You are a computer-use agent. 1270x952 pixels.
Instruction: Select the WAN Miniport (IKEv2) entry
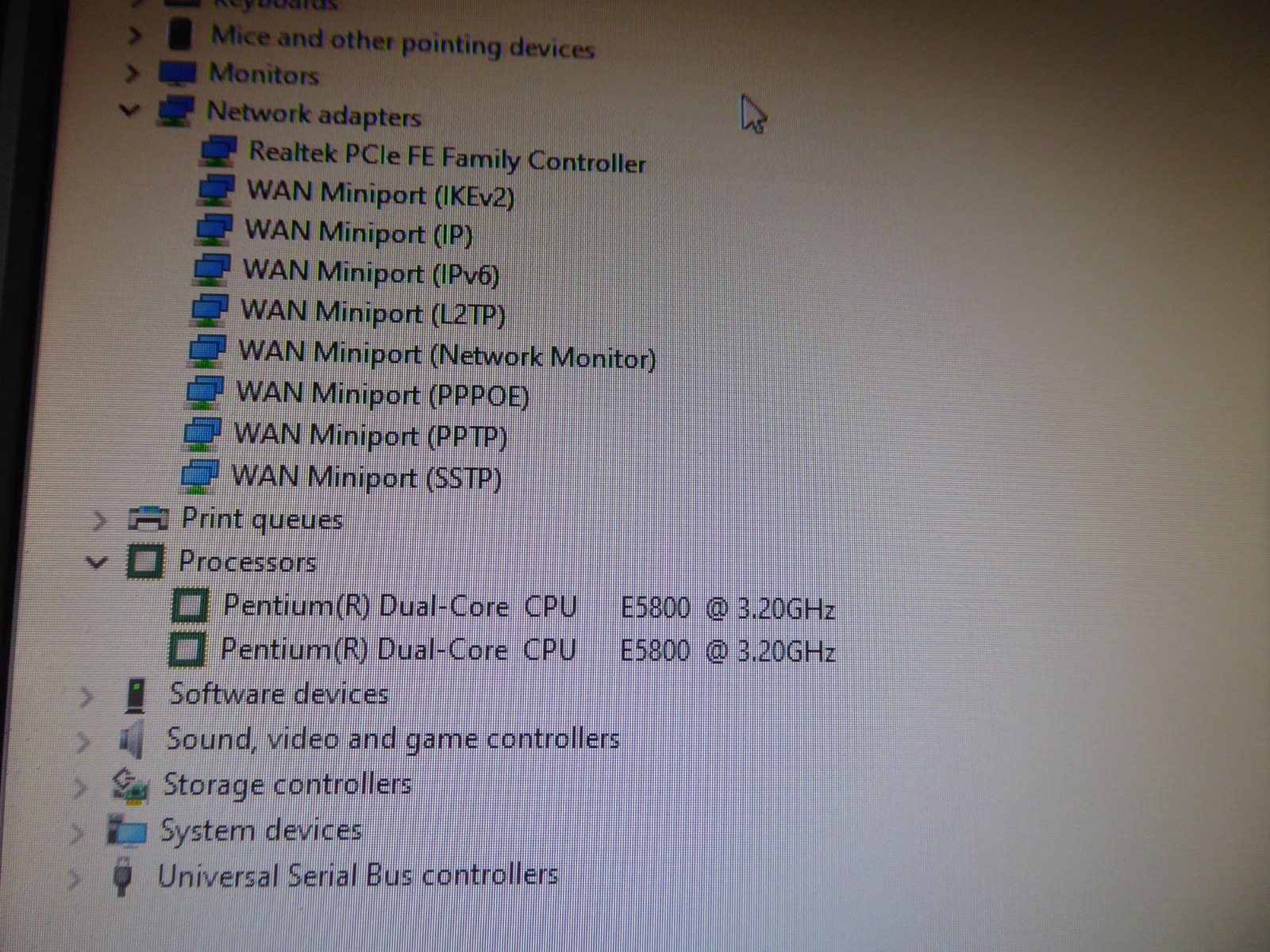[x=380, y=194]
